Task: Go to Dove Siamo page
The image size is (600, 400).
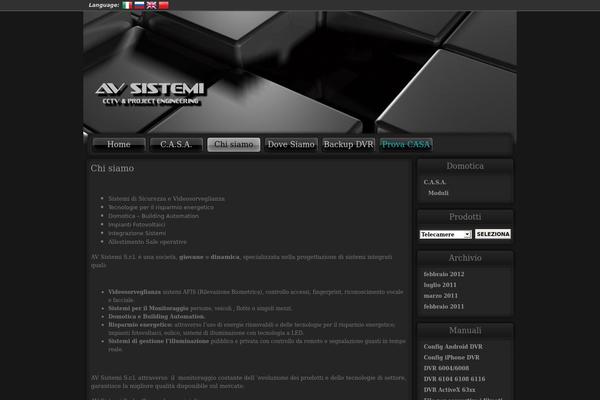Action: click(291, 145)
